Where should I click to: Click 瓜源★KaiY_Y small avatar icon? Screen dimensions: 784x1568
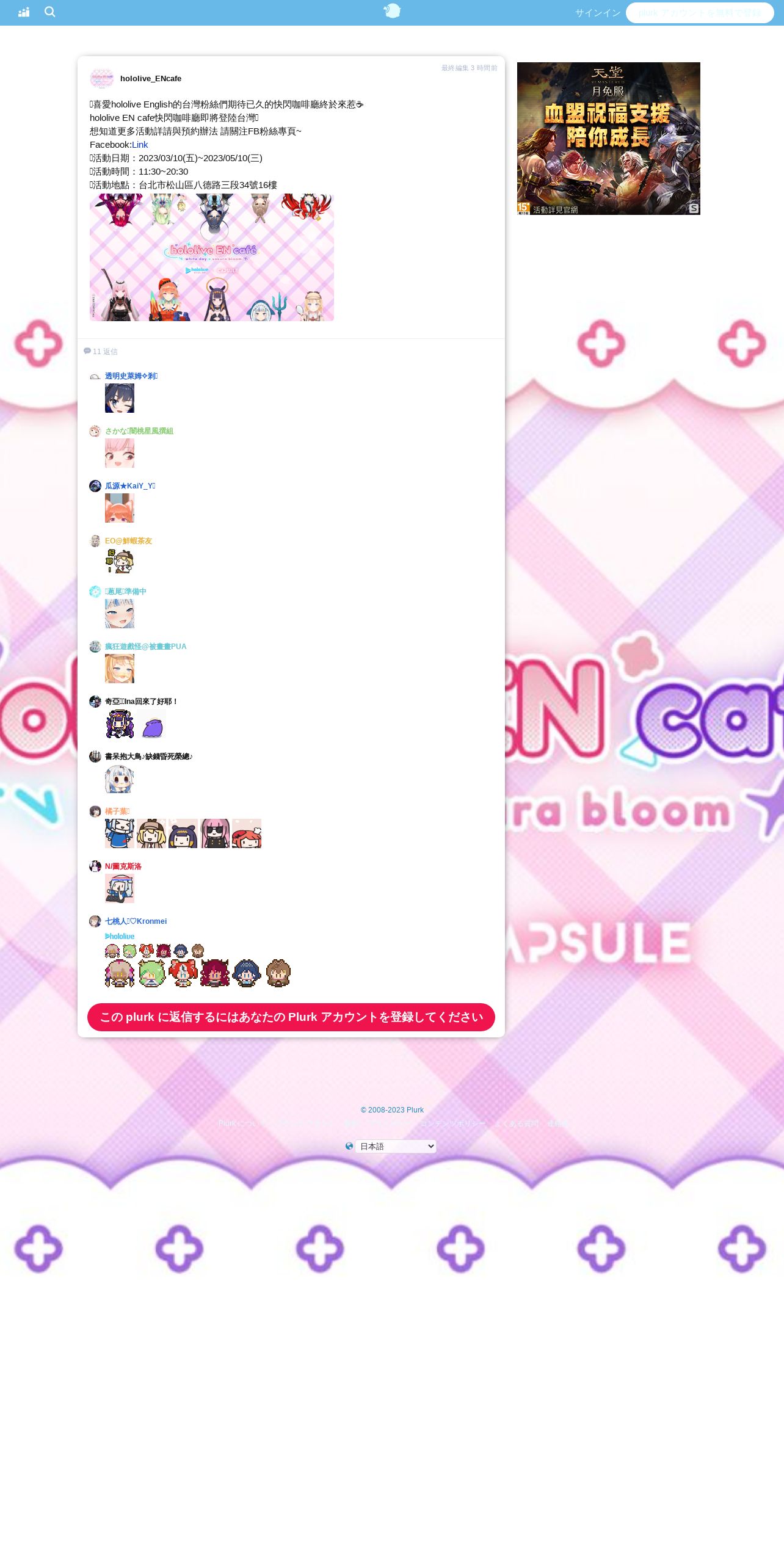(95, 486)
